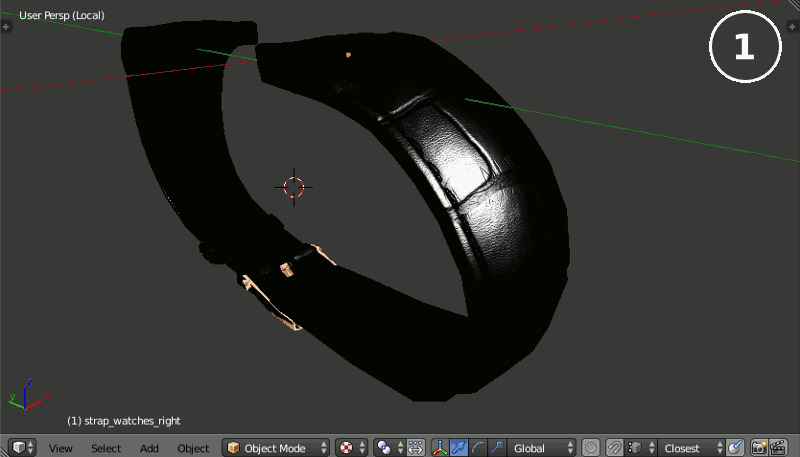This screenshot has height=457, width=800.
Task: Toggle the snap magnet icon
Action: (x=615, y=448)
